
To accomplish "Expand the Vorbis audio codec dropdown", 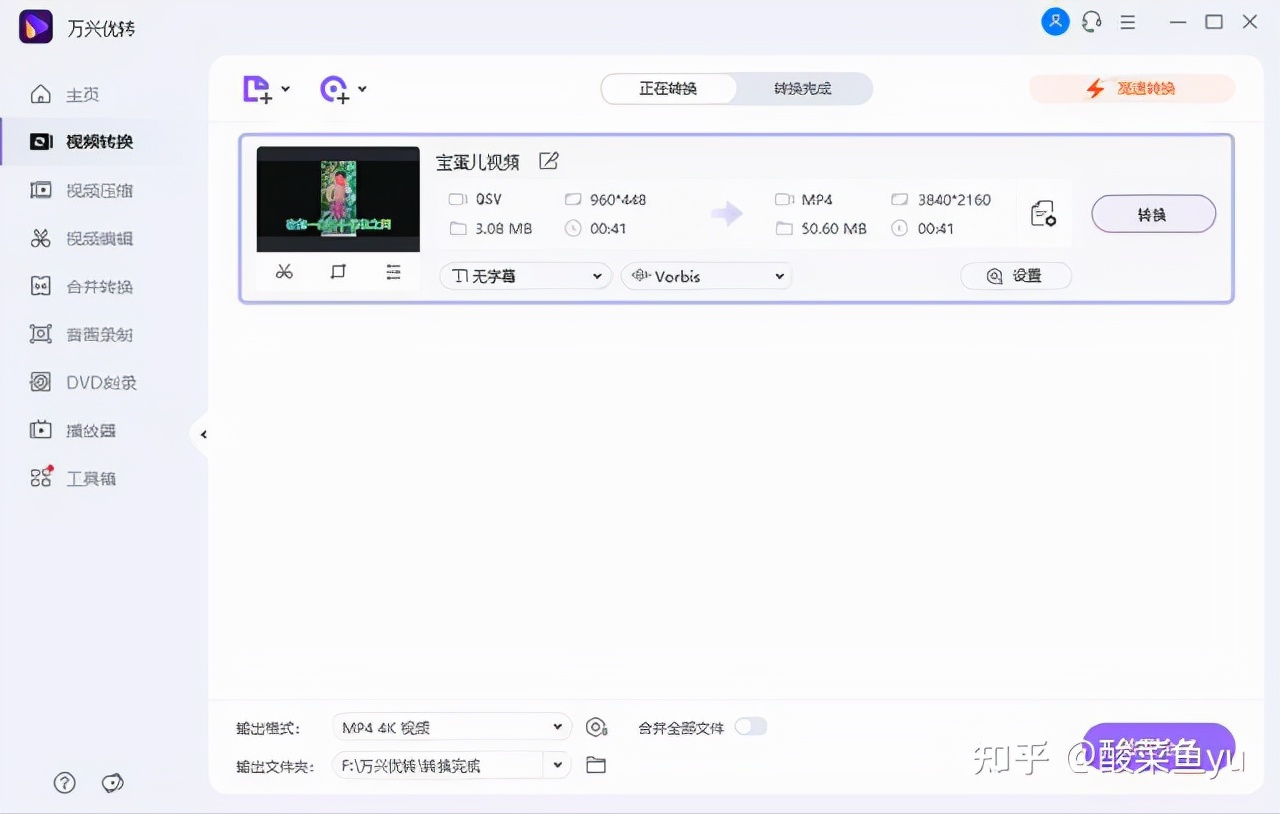I will pyautogui.click(x=706, y=275).
